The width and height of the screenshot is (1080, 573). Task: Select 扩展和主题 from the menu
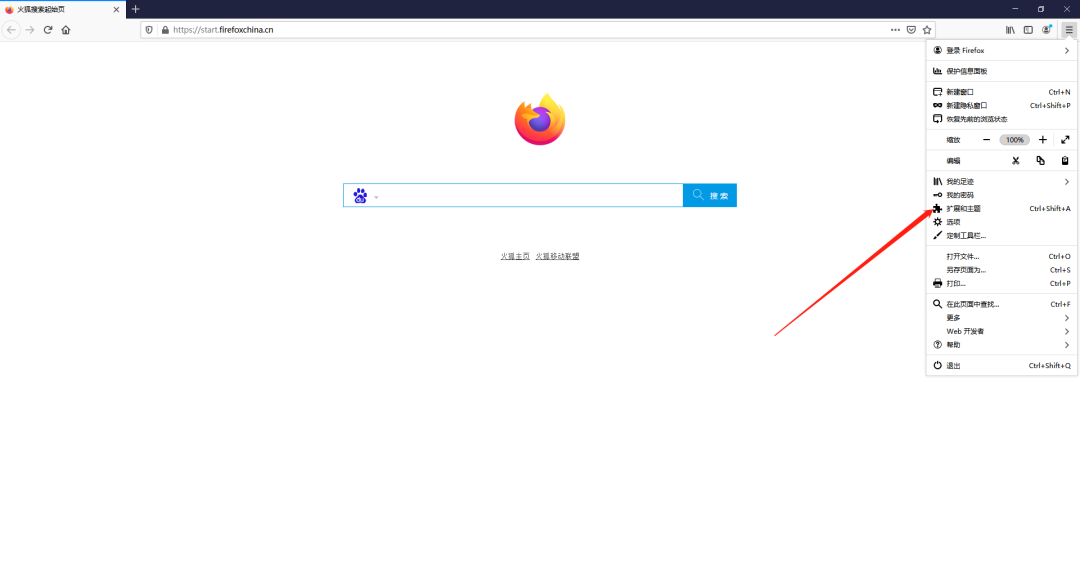coord(964,209)
